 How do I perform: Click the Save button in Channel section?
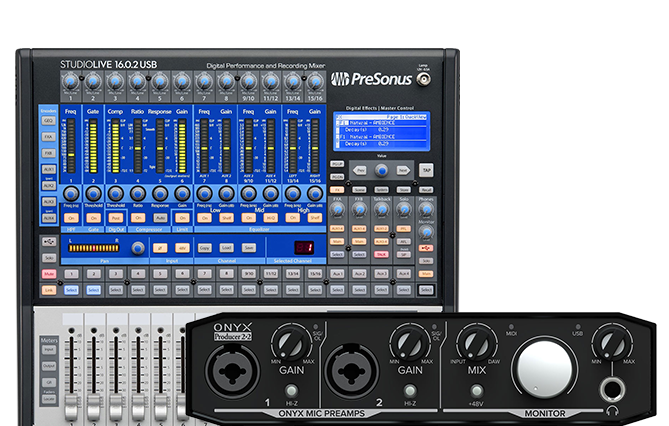point(249,248)
